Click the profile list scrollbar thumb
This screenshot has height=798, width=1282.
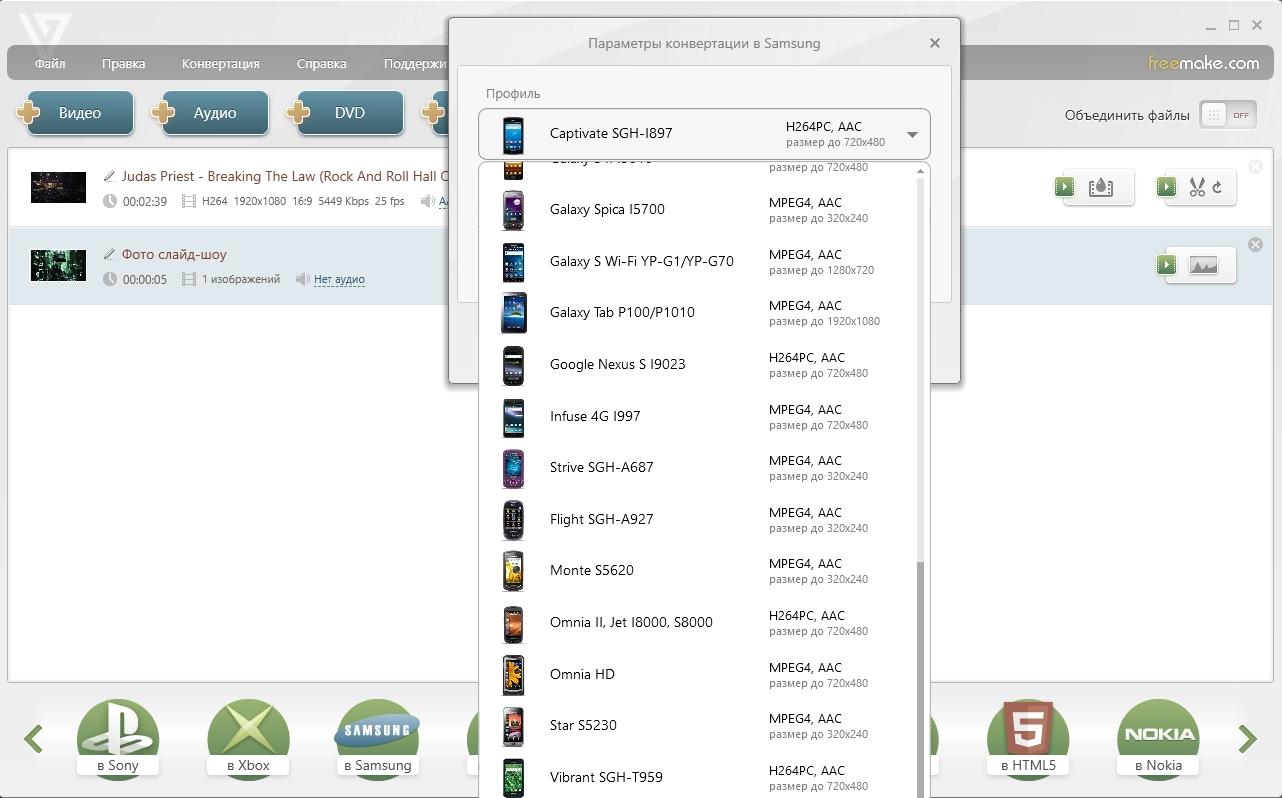click(921, 680)
